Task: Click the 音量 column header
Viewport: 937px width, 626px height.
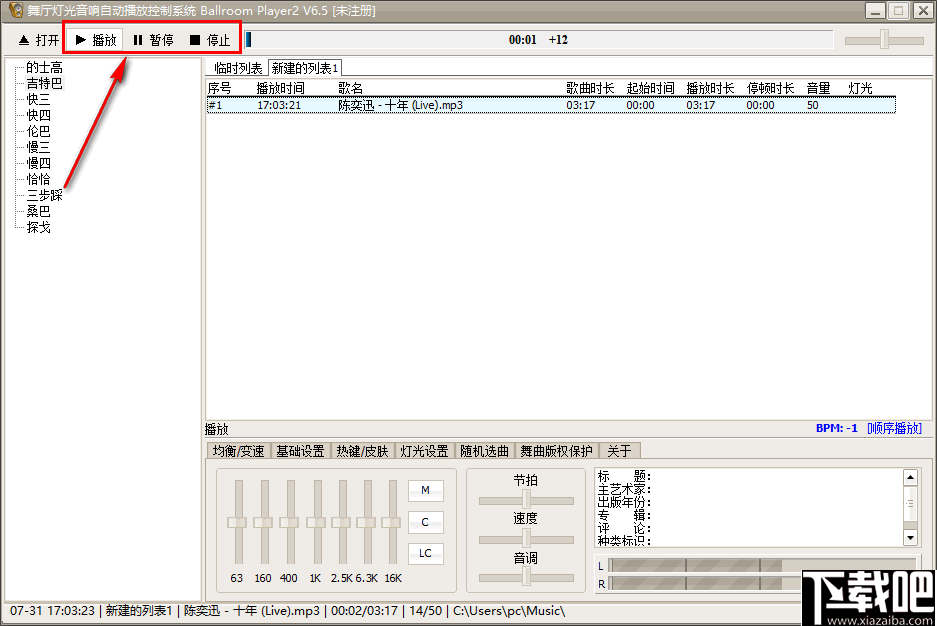Action: [x=818, y=88]
